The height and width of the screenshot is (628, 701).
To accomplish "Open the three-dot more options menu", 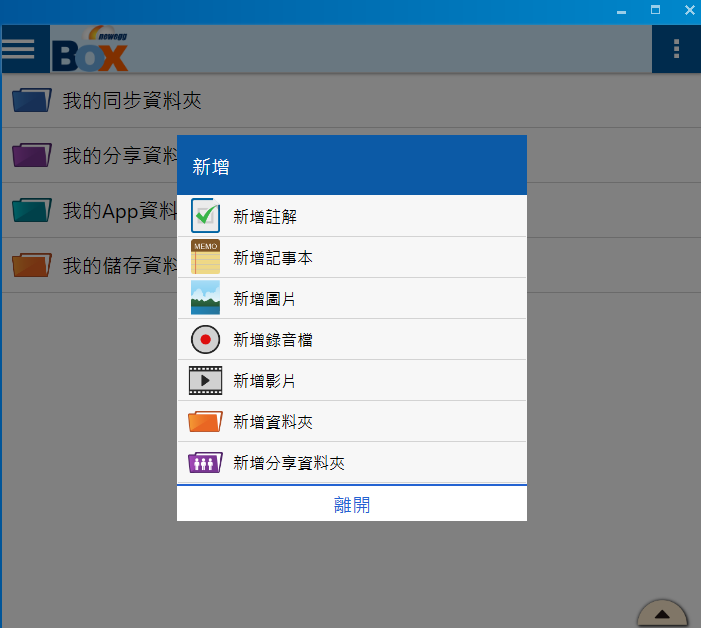I will pyautogui.click(x=676, y=49).
